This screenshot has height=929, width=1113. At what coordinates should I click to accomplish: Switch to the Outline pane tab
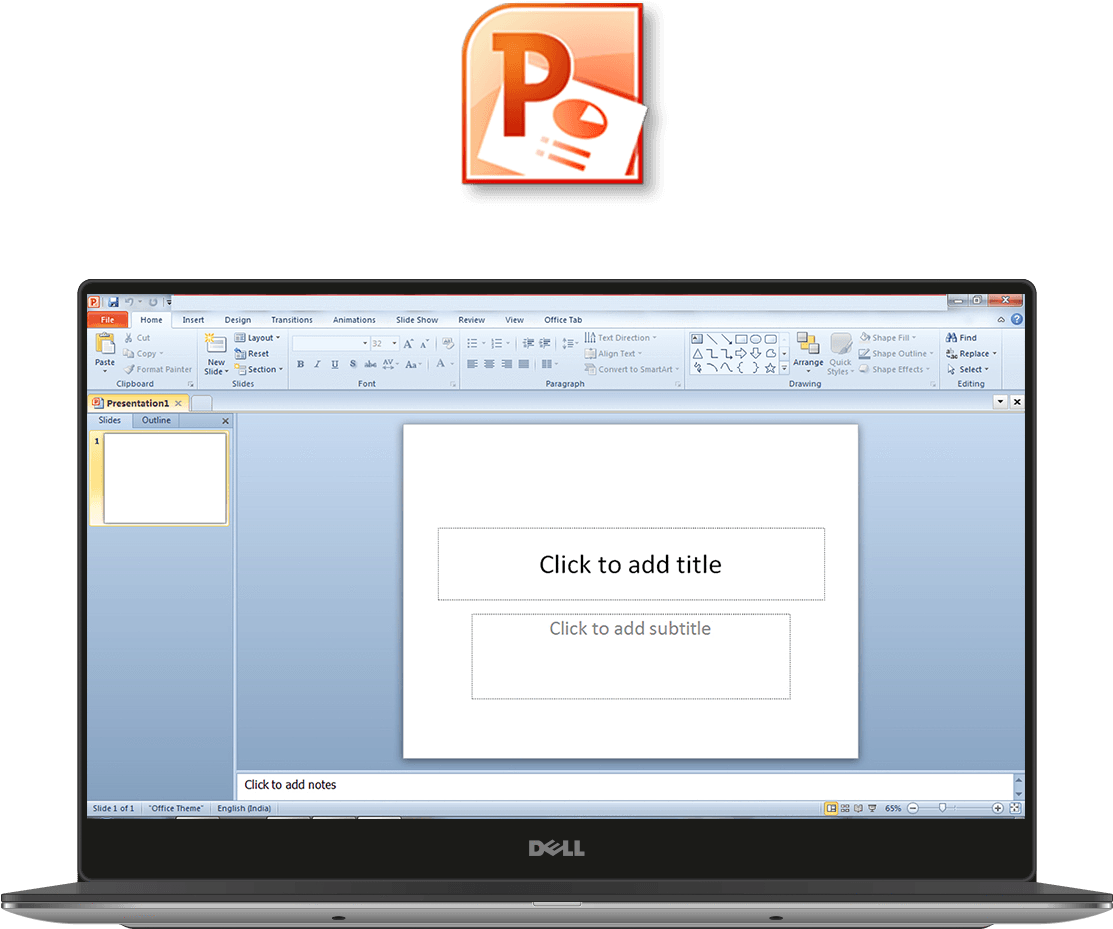[156, 420]
